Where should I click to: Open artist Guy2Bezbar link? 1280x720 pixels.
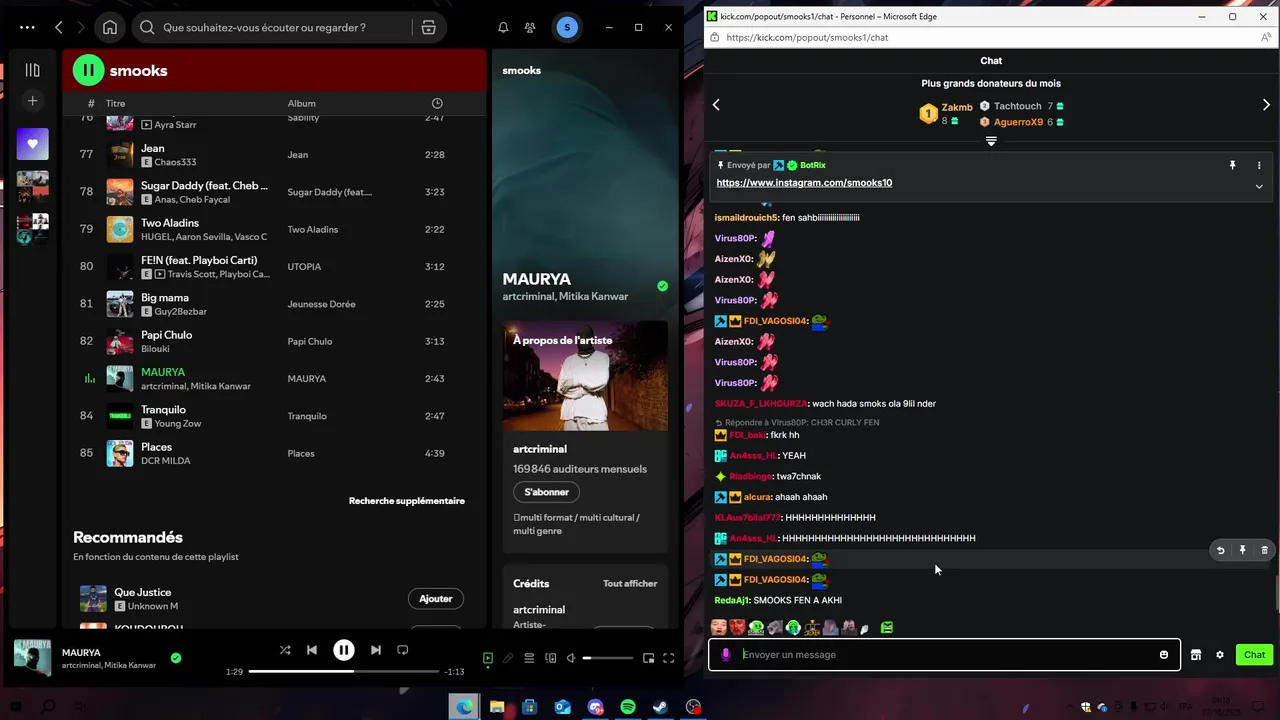(x=181, y=312)
